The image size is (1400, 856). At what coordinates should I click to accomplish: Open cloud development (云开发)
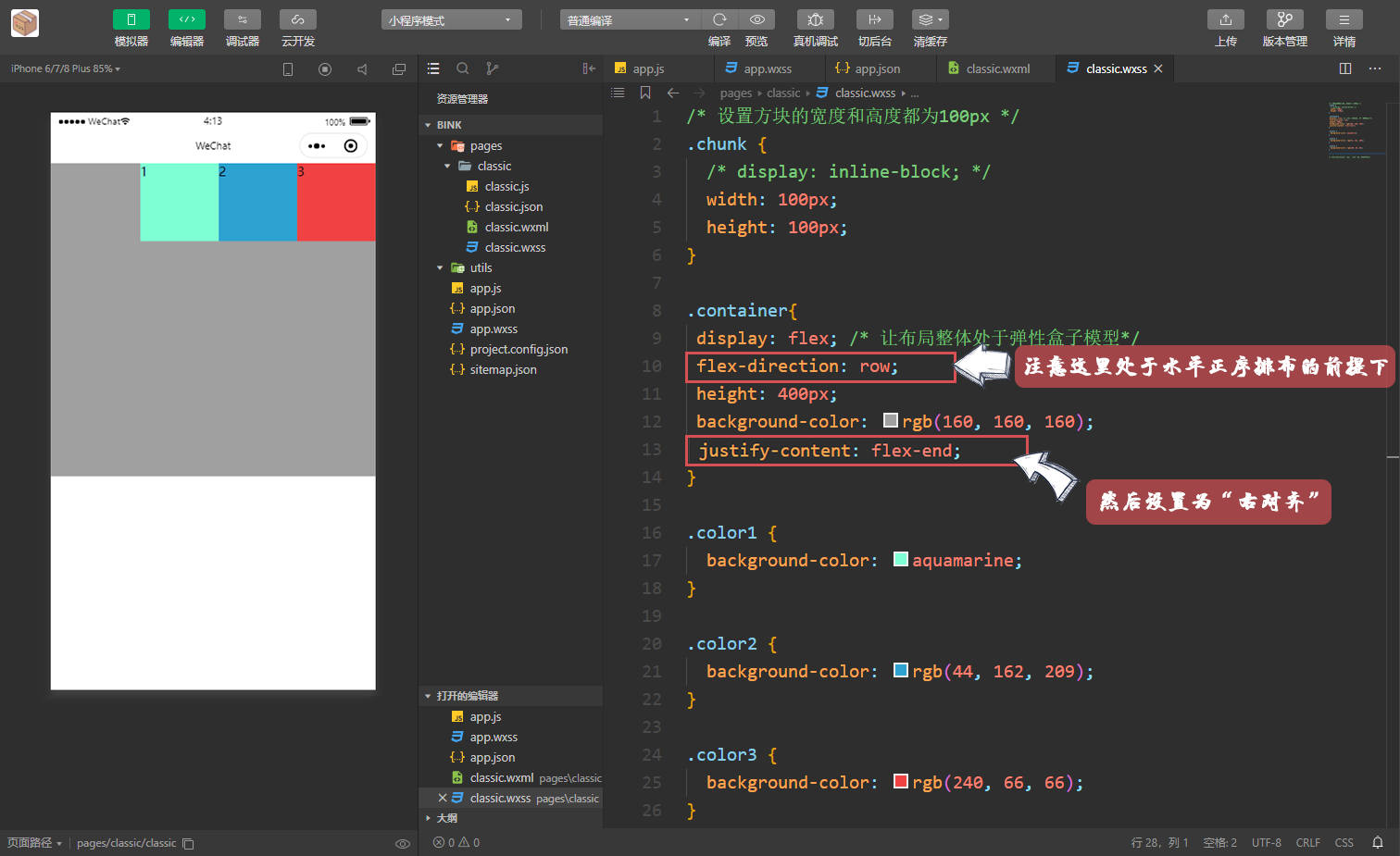pos(298,19)
